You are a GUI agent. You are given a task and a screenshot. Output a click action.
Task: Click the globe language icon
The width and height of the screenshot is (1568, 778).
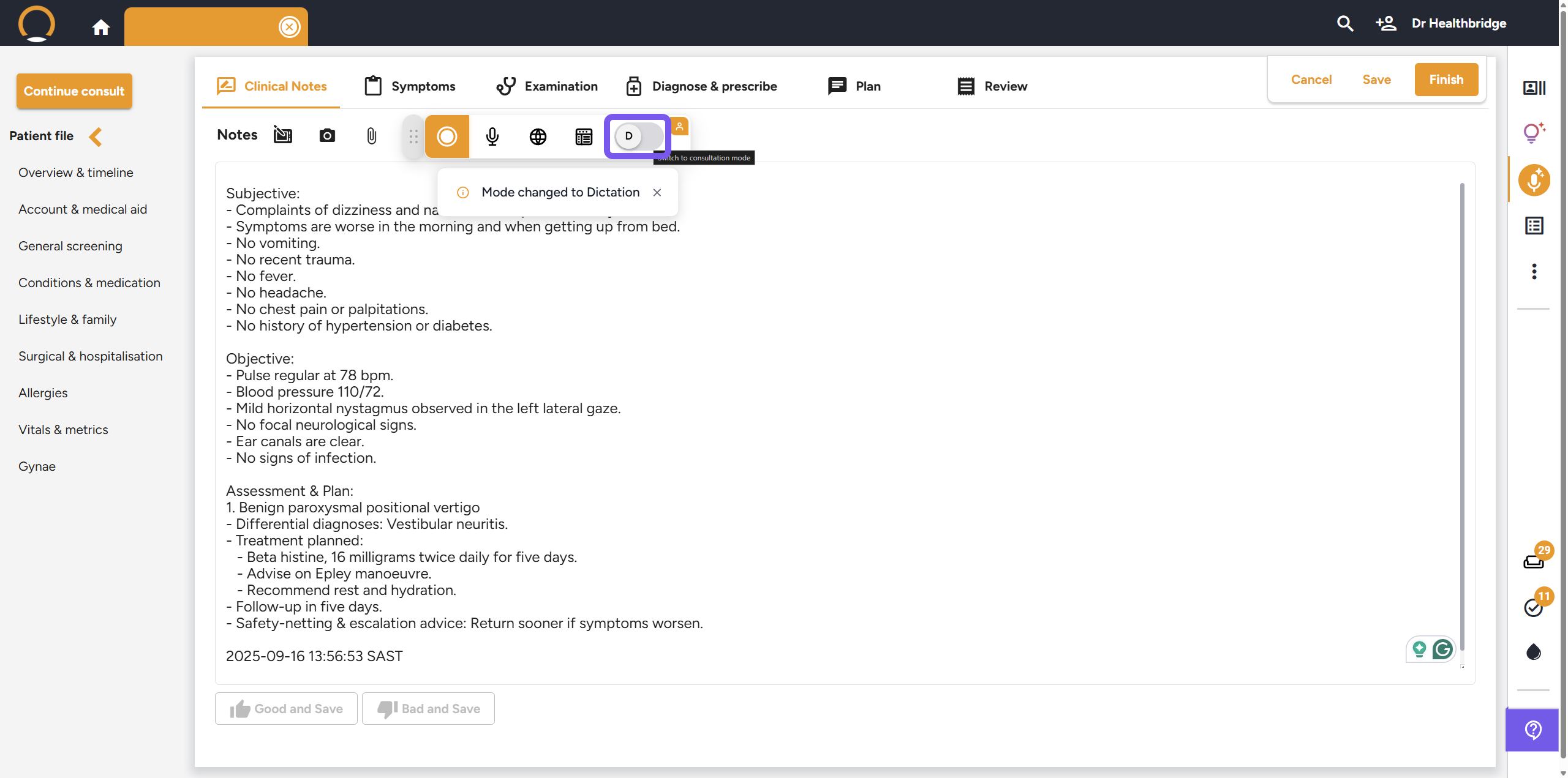tap(538, 136)
